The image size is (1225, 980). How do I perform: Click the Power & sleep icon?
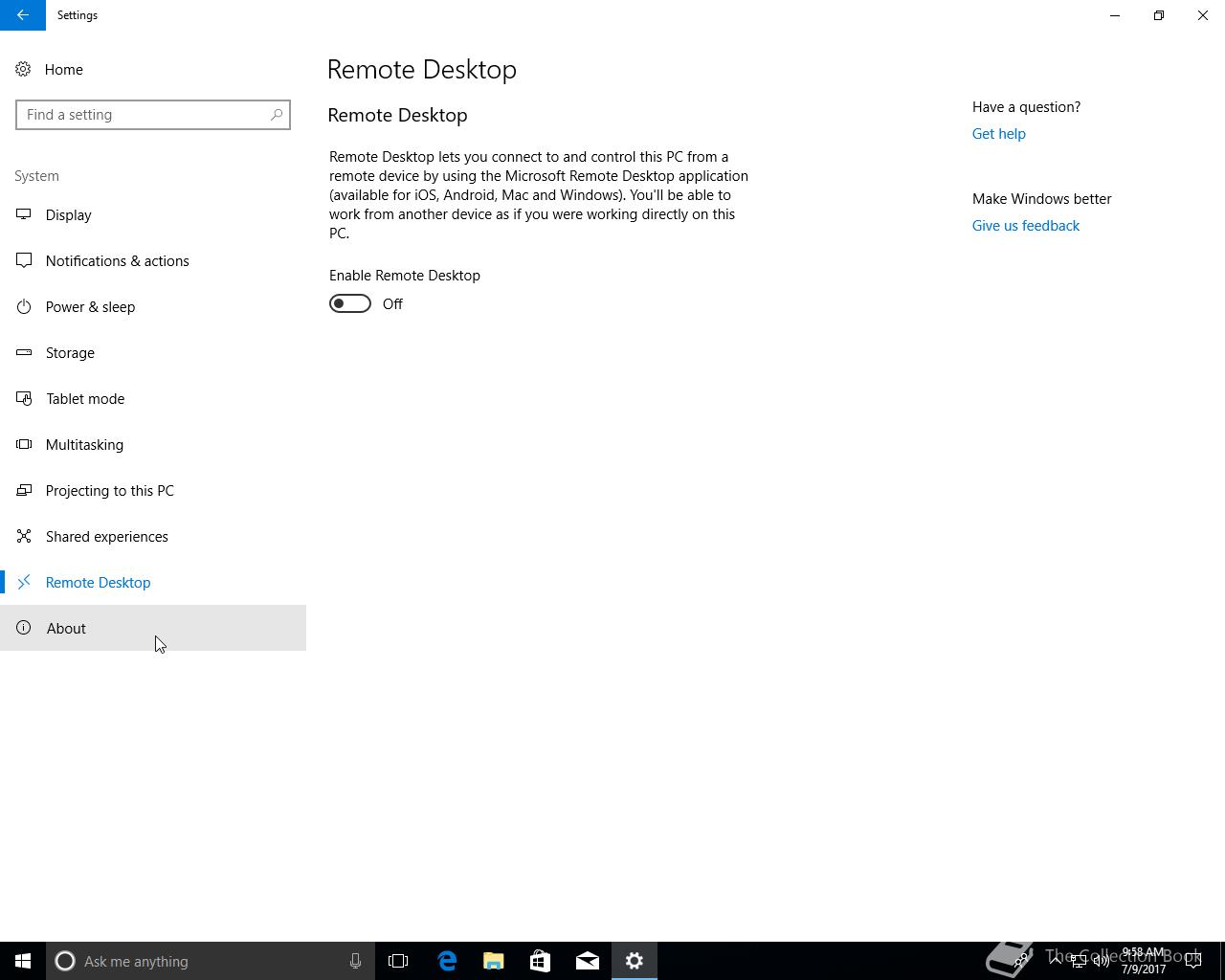pyautogui.click(x=24, y=306)
